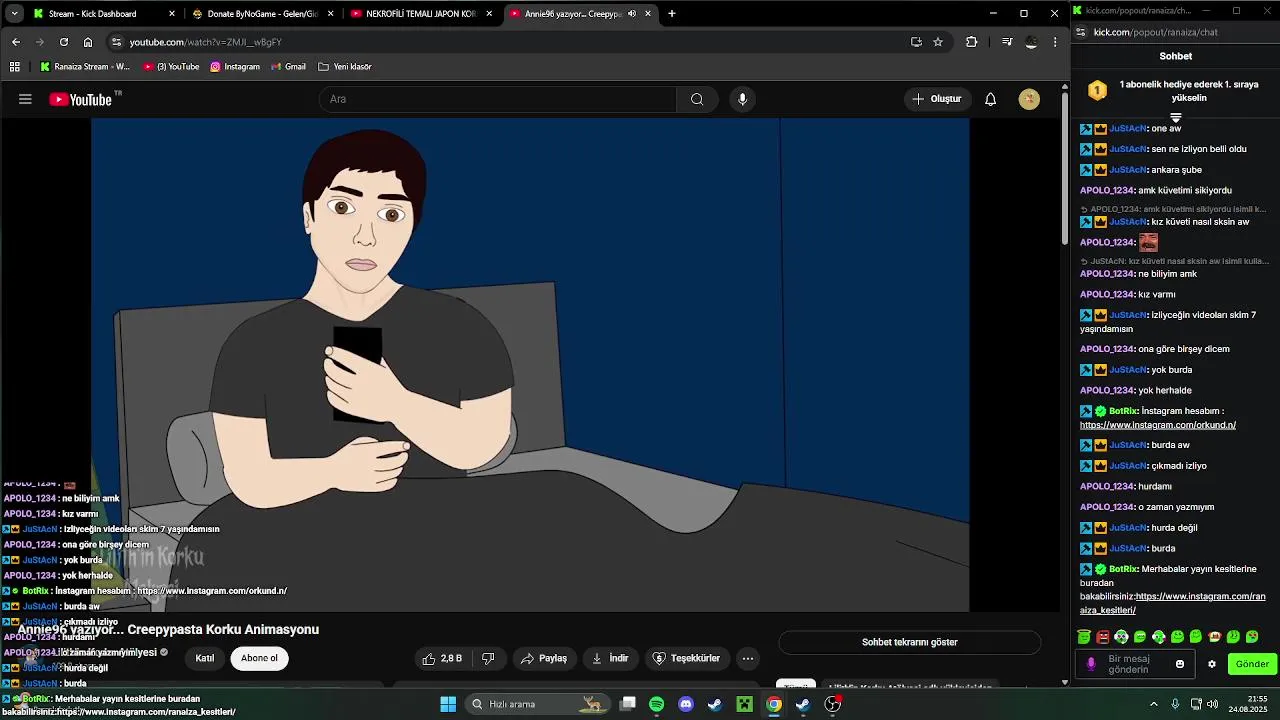
Task: Collapse the gift leaderboard banner in chat
Action: (x=1176, y=118)
